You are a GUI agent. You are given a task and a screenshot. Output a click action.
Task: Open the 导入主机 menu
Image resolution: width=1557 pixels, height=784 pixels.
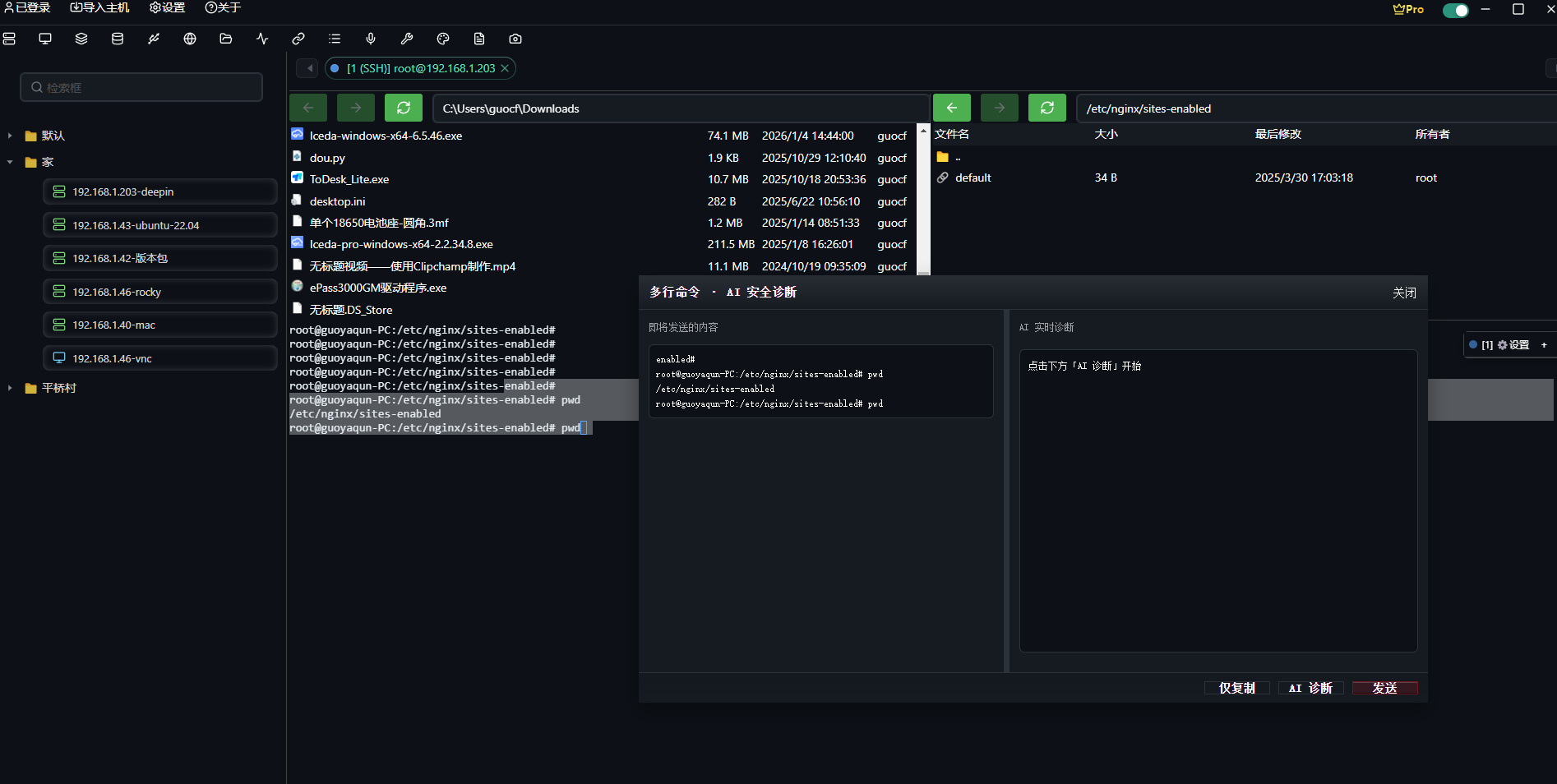(99, 7)
